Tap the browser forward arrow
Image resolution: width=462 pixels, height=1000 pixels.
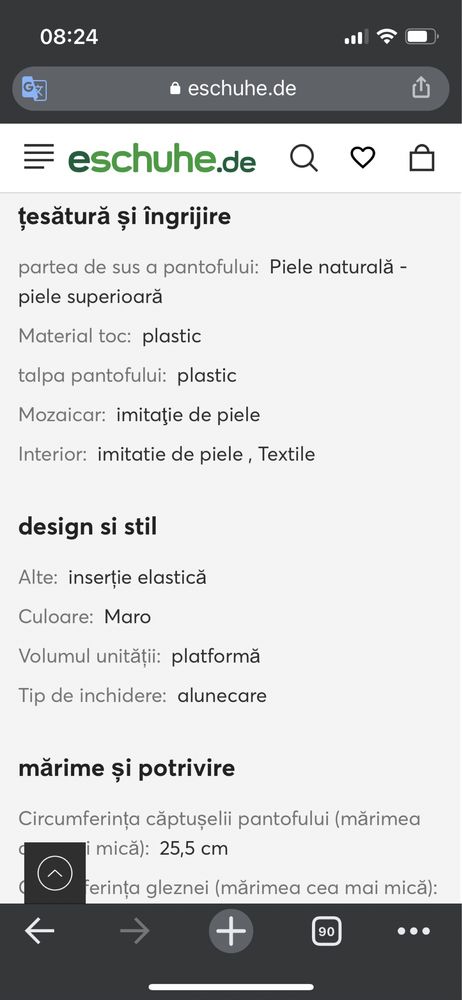coord(135,932)
